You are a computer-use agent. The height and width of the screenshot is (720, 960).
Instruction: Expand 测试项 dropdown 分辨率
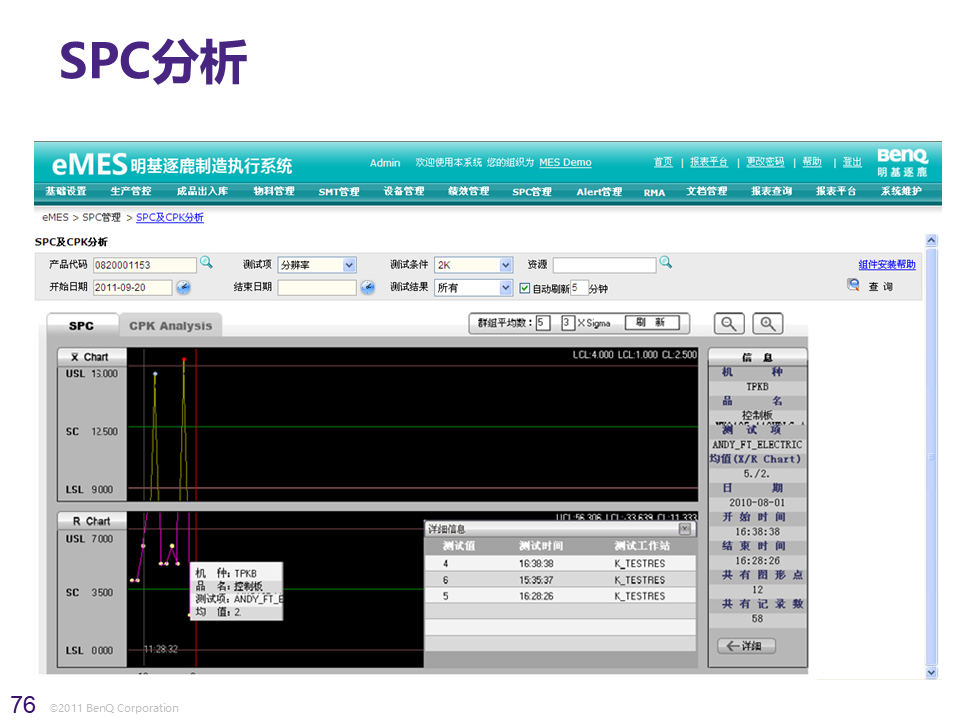pos(349,265)
